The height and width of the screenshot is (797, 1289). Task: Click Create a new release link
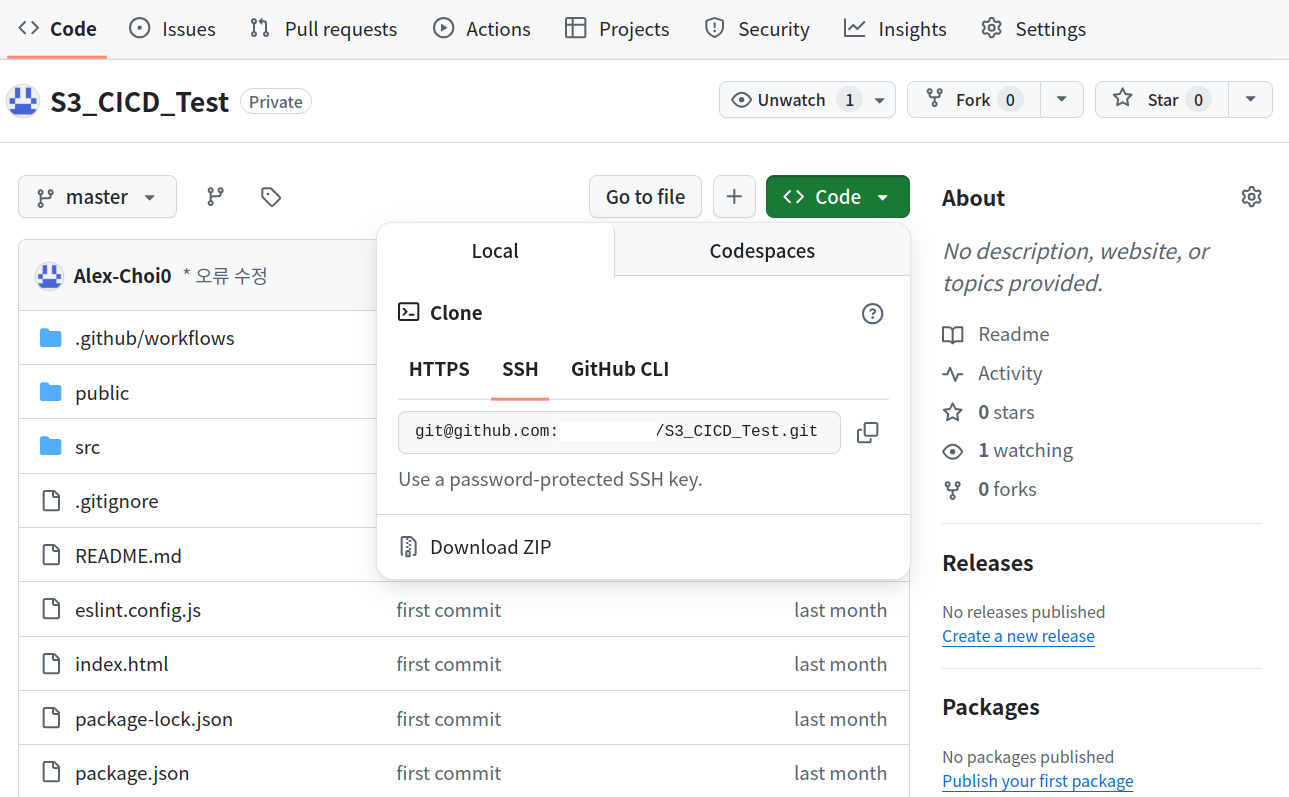[1018, 636]
